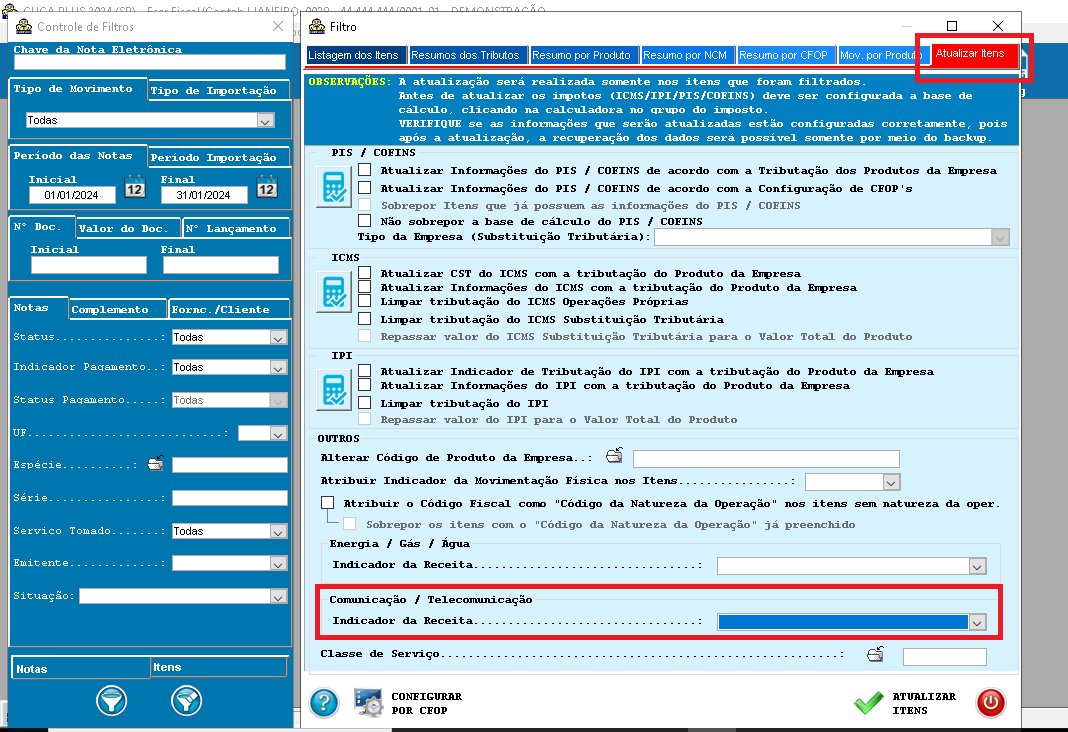Screen dimensions: 1068x732
Task: Maximize the Filtro window
Action: pyautogui.click(x=952, y=26)
